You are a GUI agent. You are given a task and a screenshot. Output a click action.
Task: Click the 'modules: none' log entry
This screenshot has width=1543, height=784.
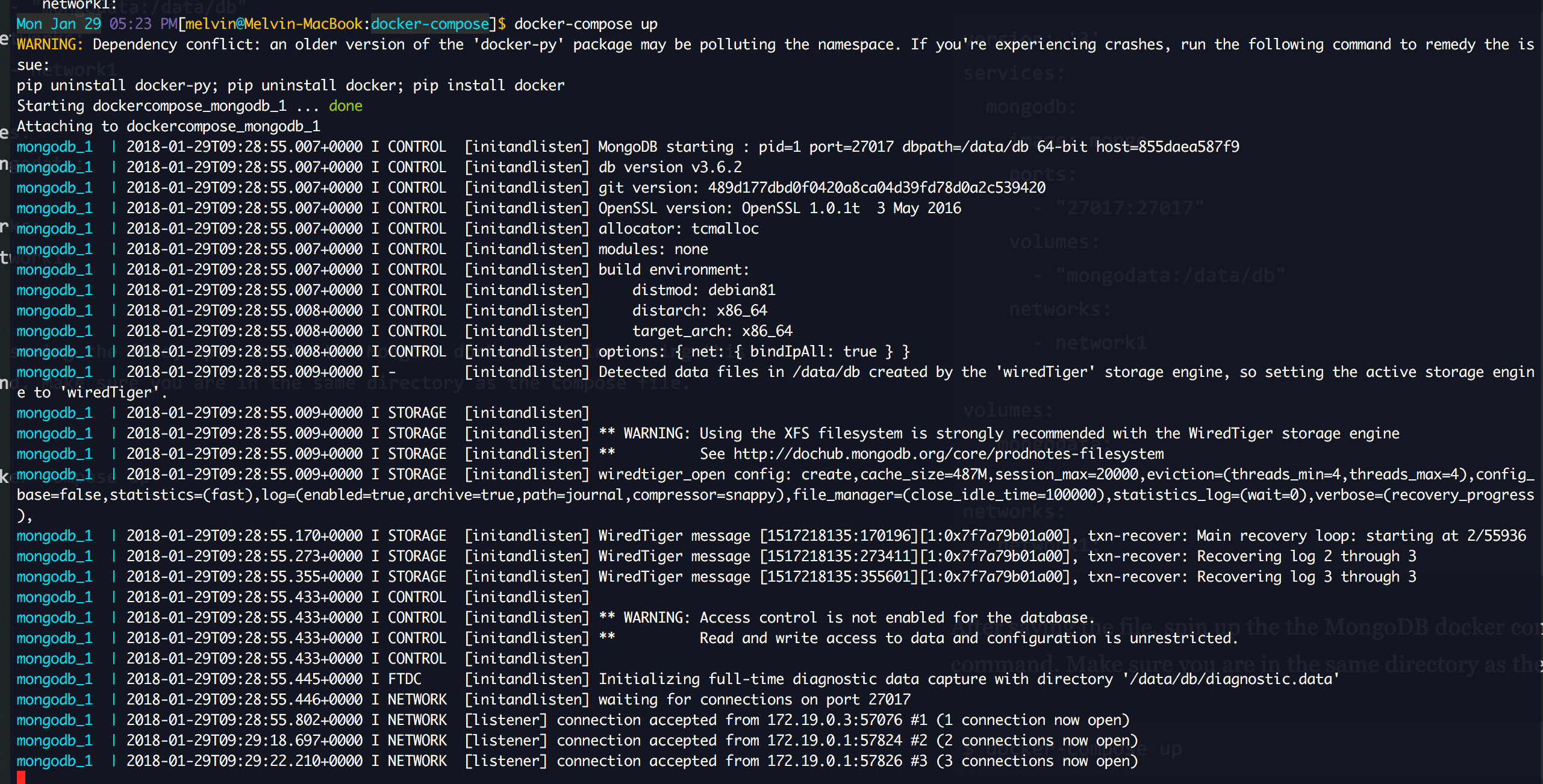point(653,249)
